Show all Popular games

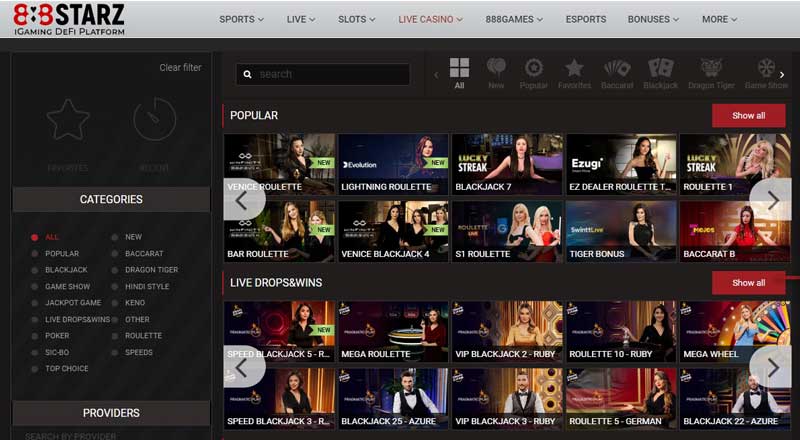point(748,116)
